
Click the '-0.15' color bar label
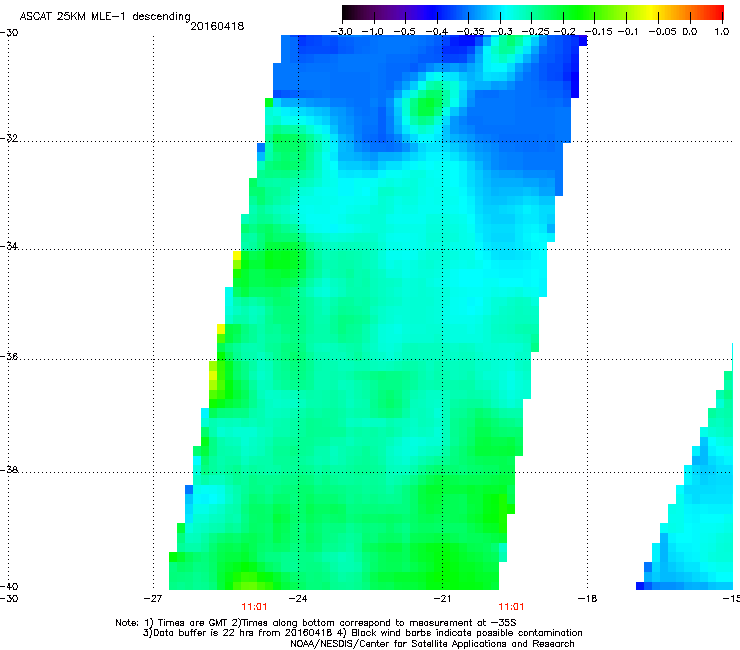tap(598, 32)
